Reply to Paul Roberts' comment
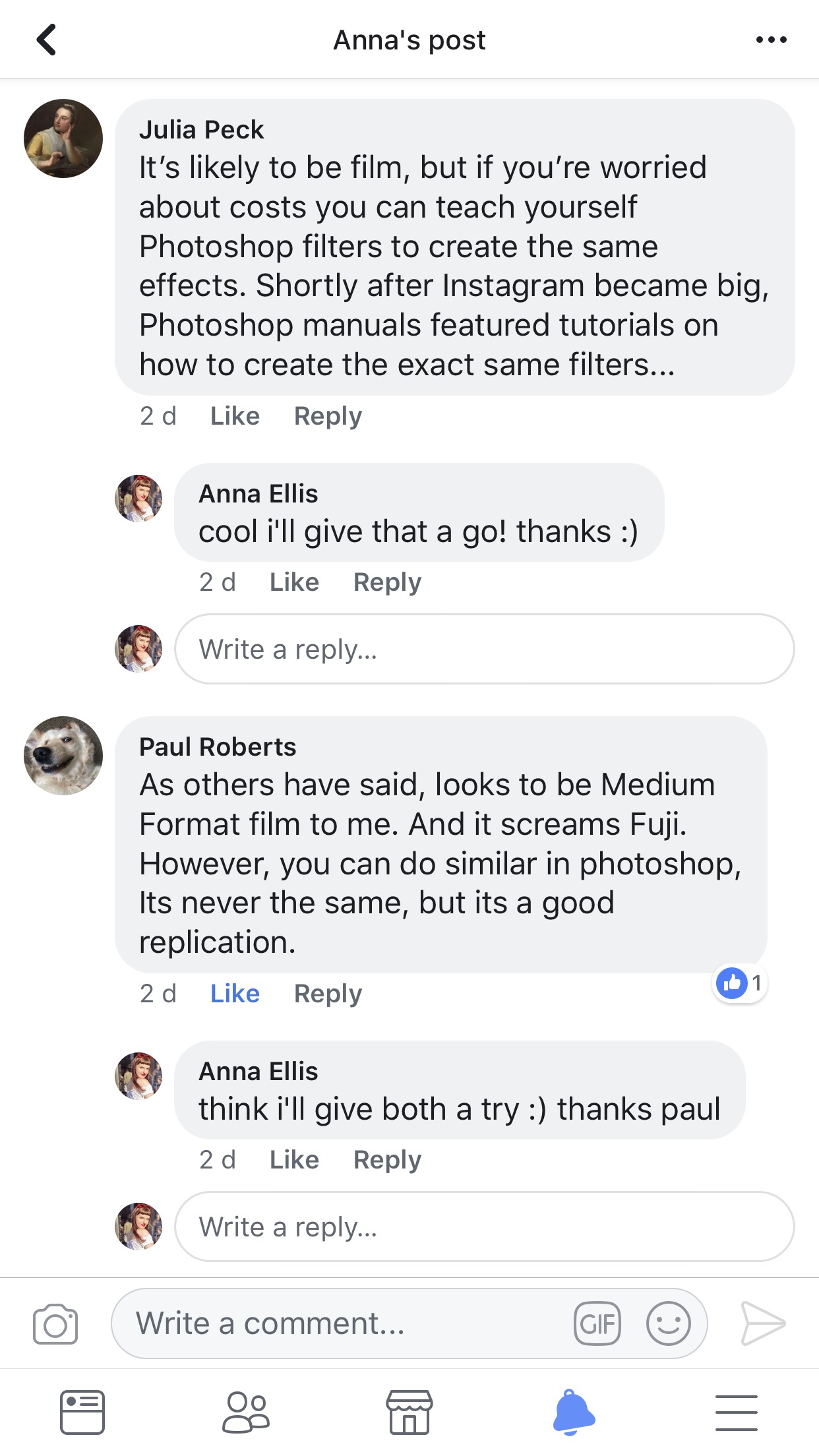819x1456 pixels. 328,994
